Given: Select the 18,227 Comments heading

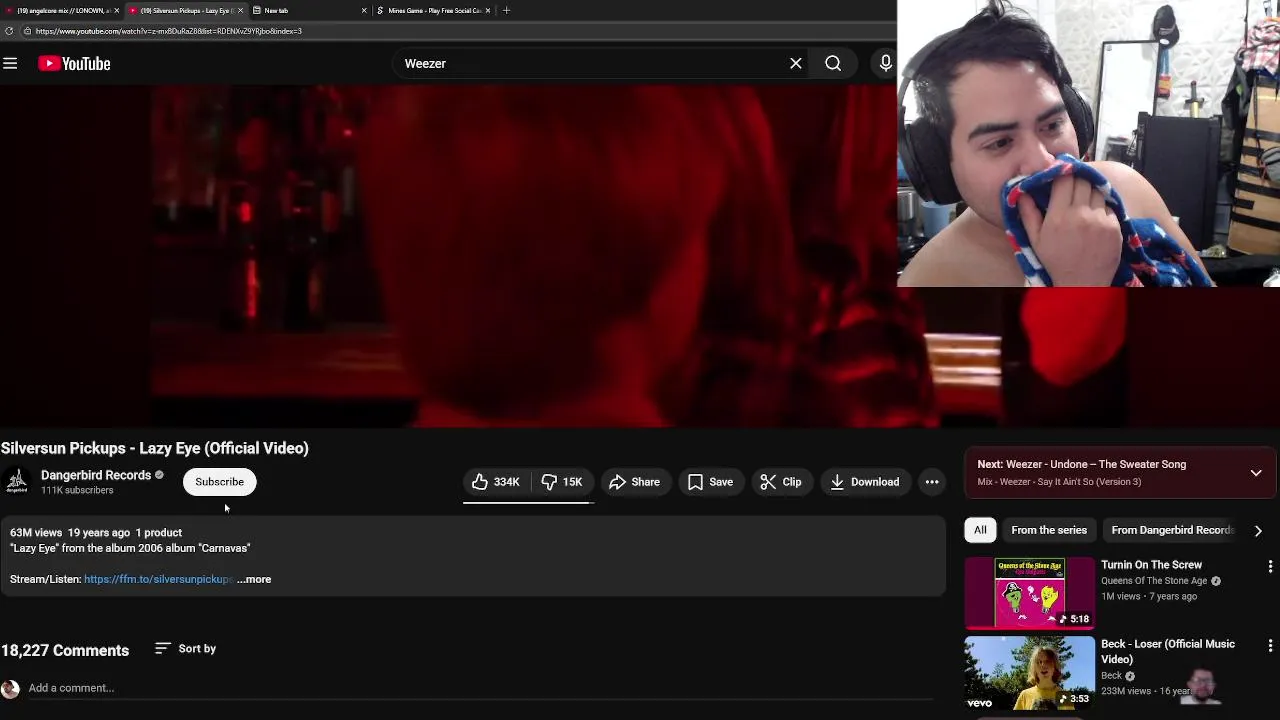Looking at the screenshot, I should [65, 650].
